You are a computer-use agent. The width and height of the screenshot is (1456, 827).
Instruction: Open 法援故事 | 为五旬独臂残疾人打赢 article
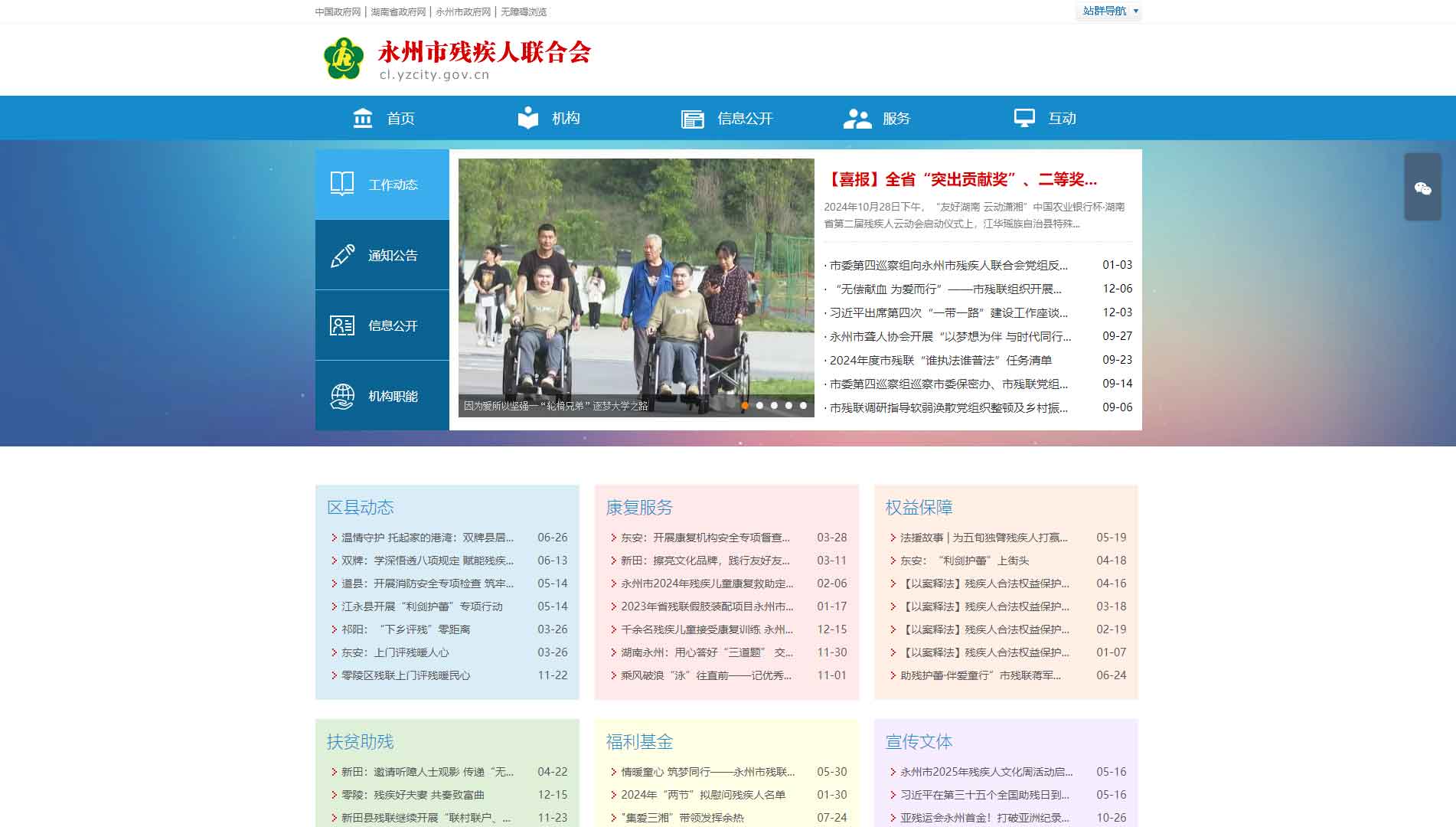984,538
